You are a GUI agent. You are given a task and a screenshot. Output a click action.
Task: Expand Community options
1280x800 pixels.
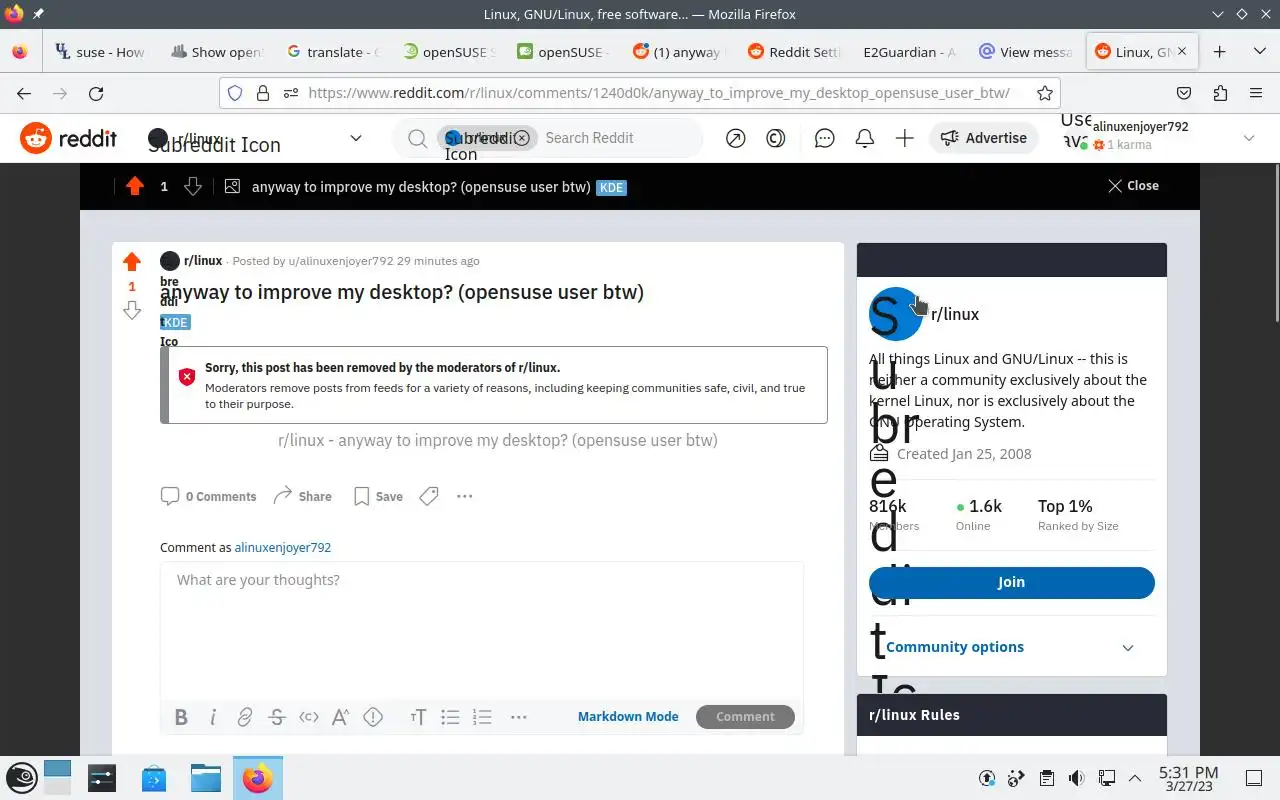click(1011, 647)
